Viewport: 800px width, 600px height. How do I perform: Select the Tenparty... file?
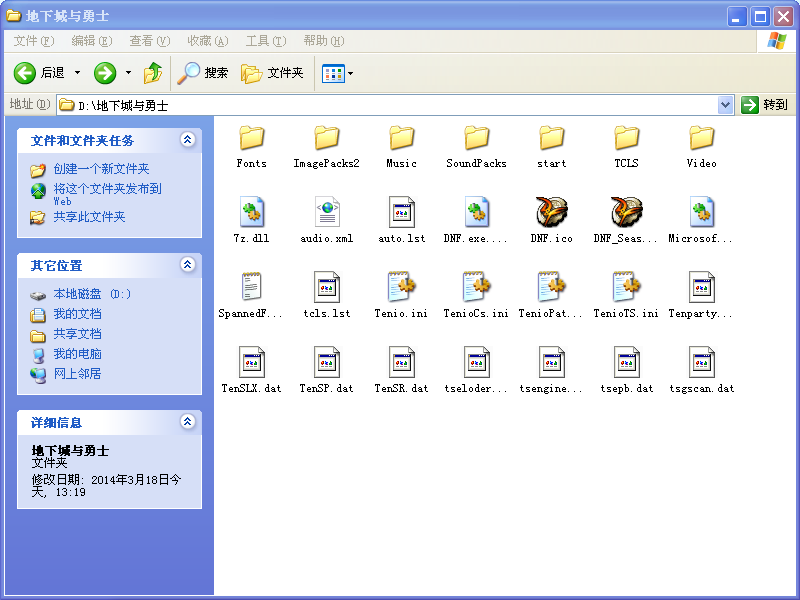[702, 296]
